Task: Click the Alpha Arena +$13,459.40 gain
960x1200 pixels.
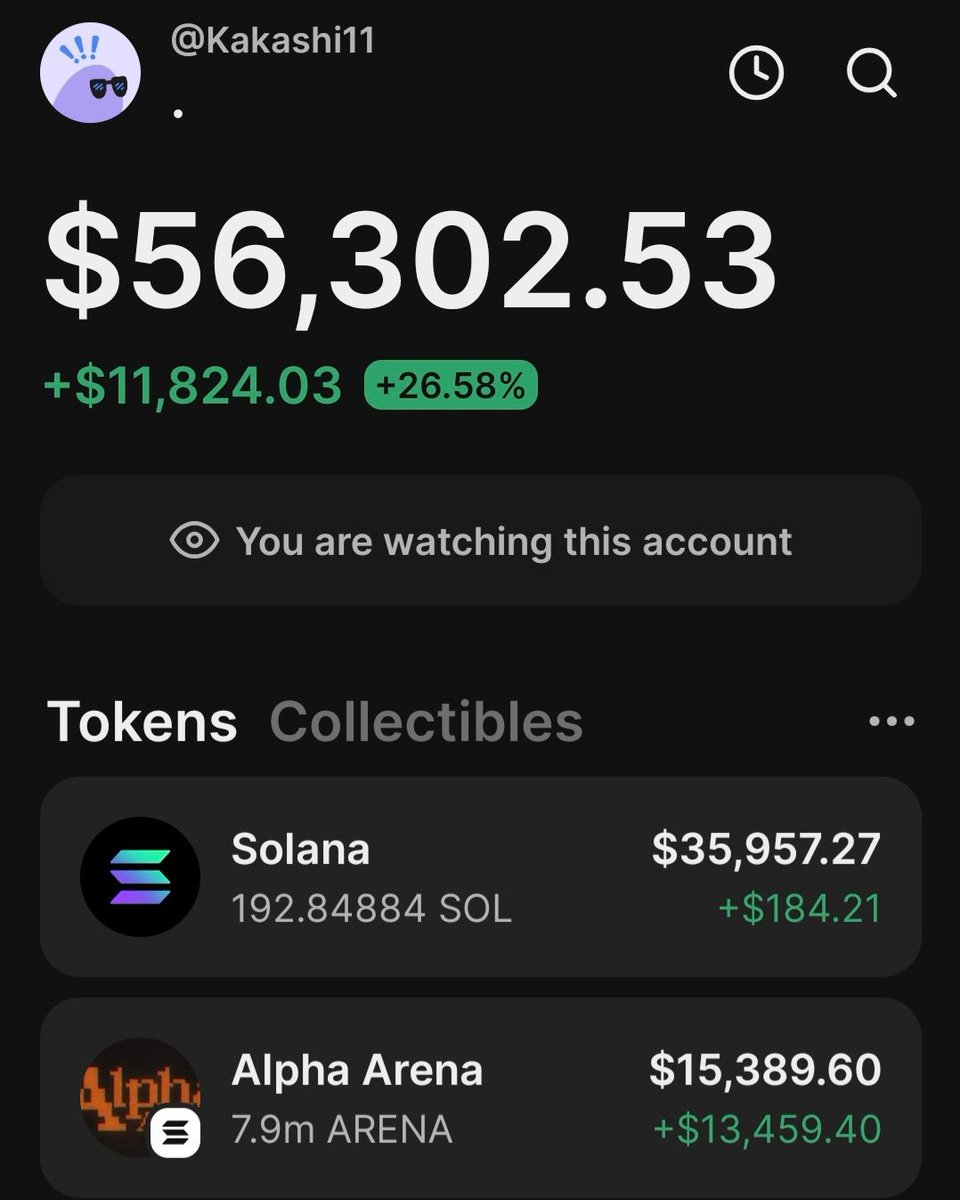Action: [x=767, y=1129]
